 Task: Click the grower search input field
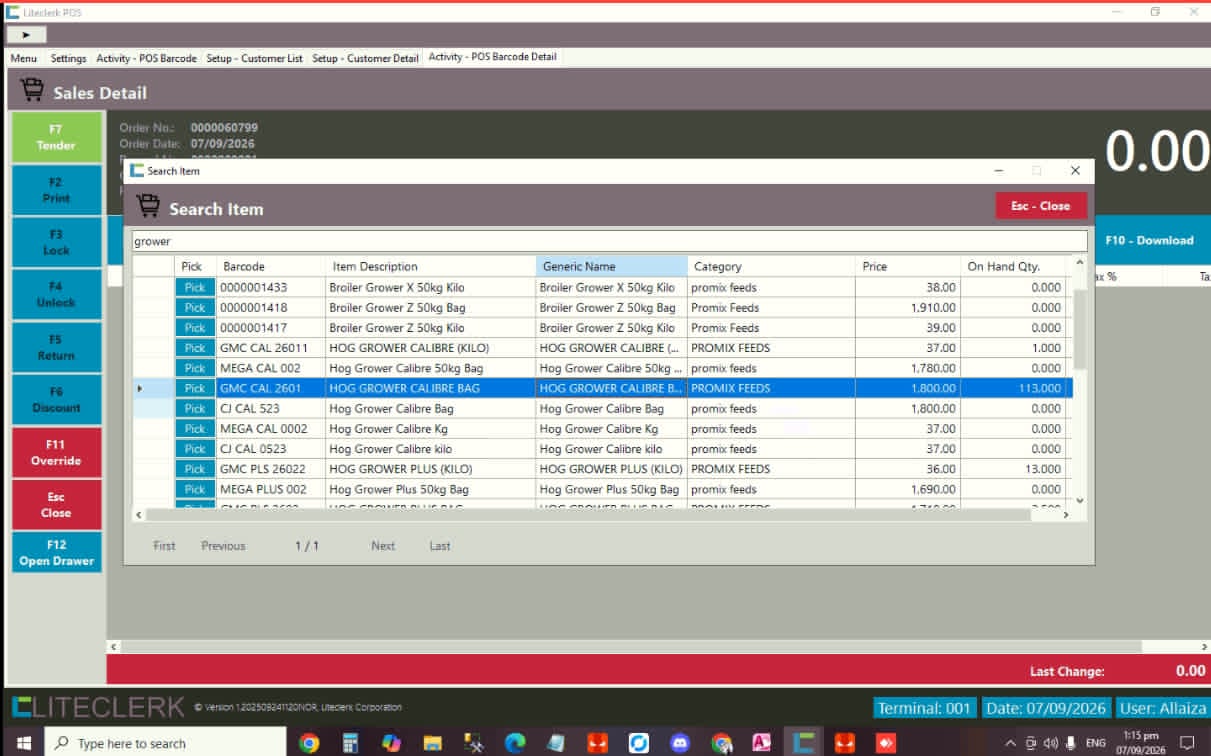[610, 241]
